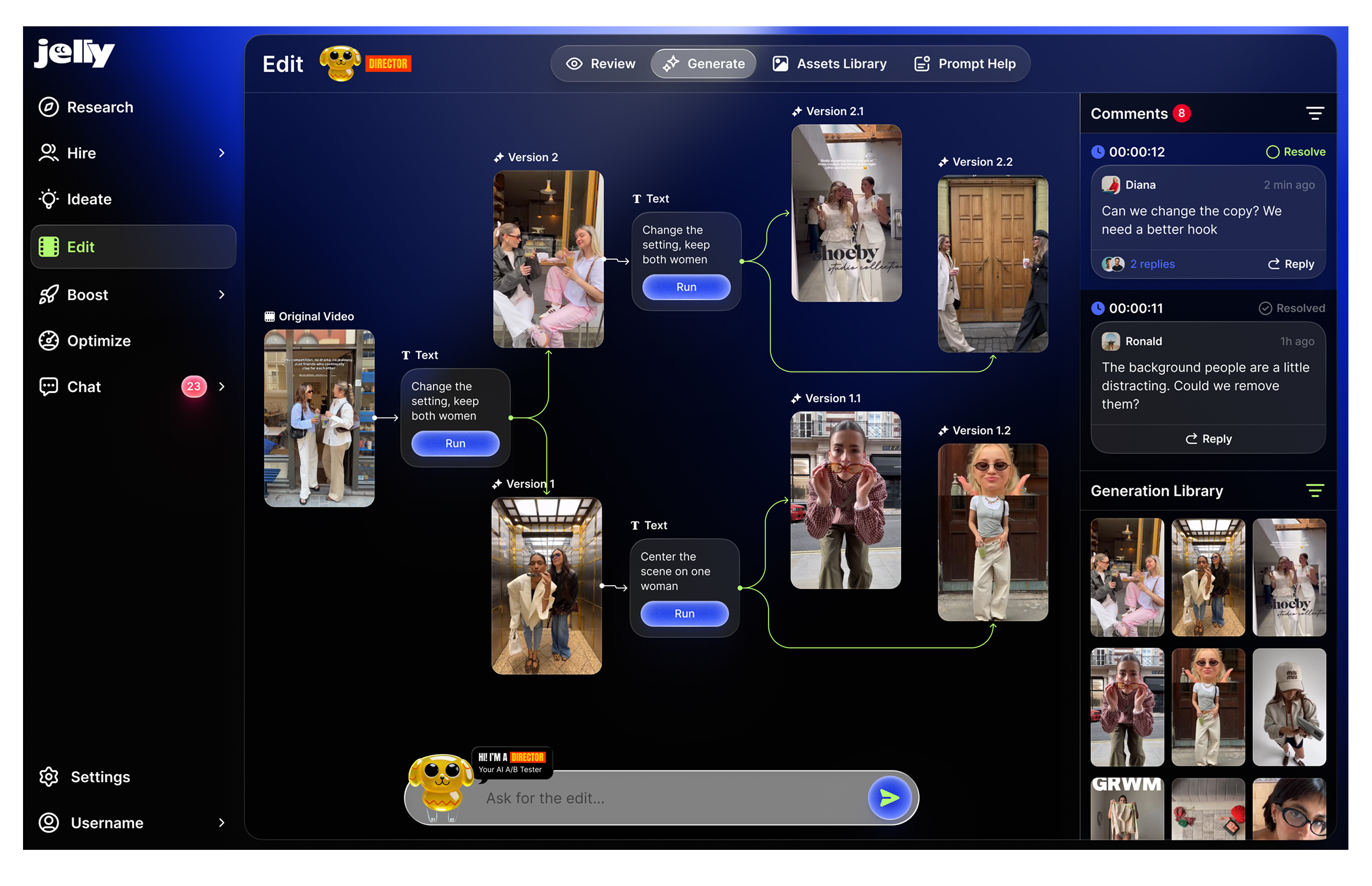Click the Research compass icon in sidebar
Screen dimensions: 1372x886
[x=48, y=107]
